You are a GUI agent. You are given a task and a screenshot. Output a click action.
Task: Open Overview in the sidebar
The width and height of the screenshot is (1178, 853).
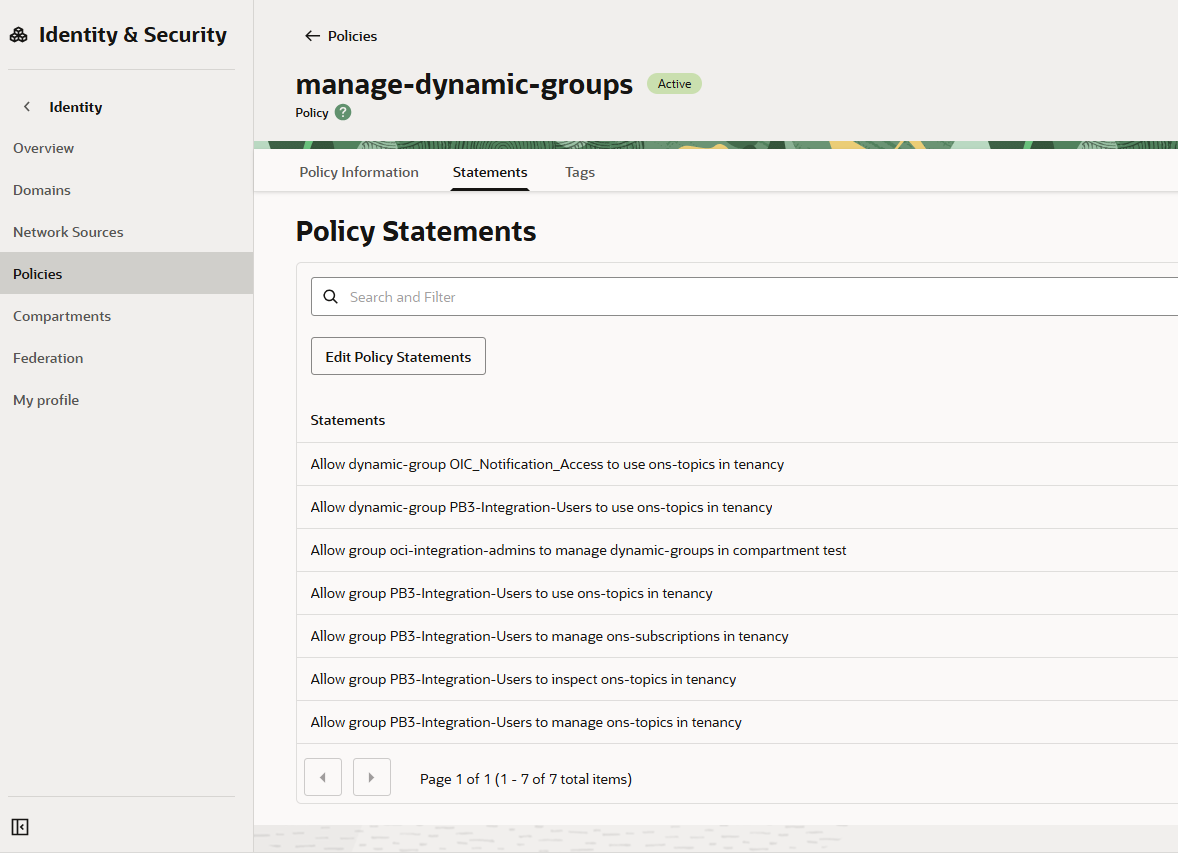[44, 148]
